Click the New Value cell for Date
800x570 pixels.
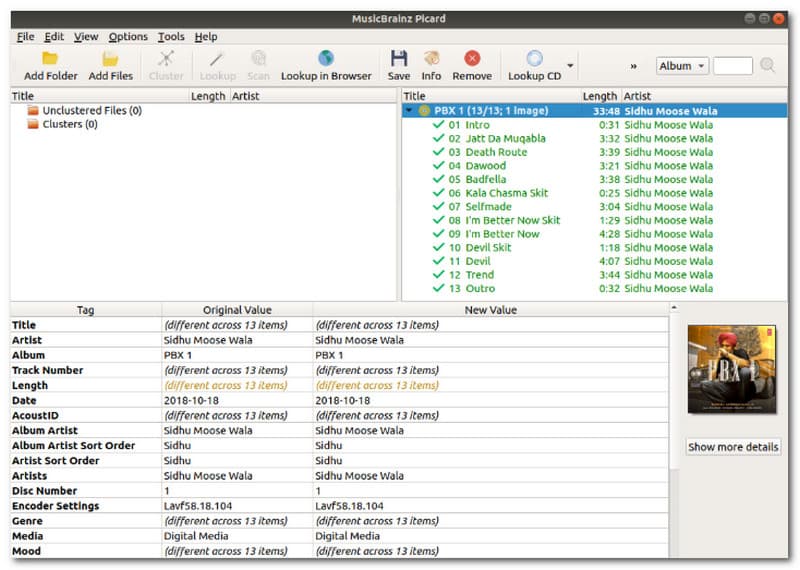(490, 401)
